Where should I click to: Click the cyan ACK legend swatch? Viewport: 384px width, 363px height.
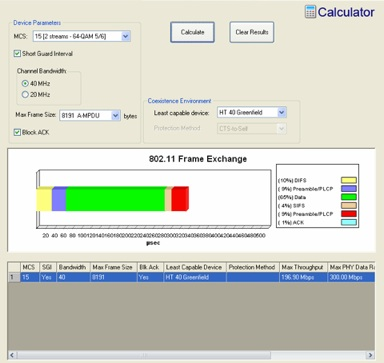(349, 222)
